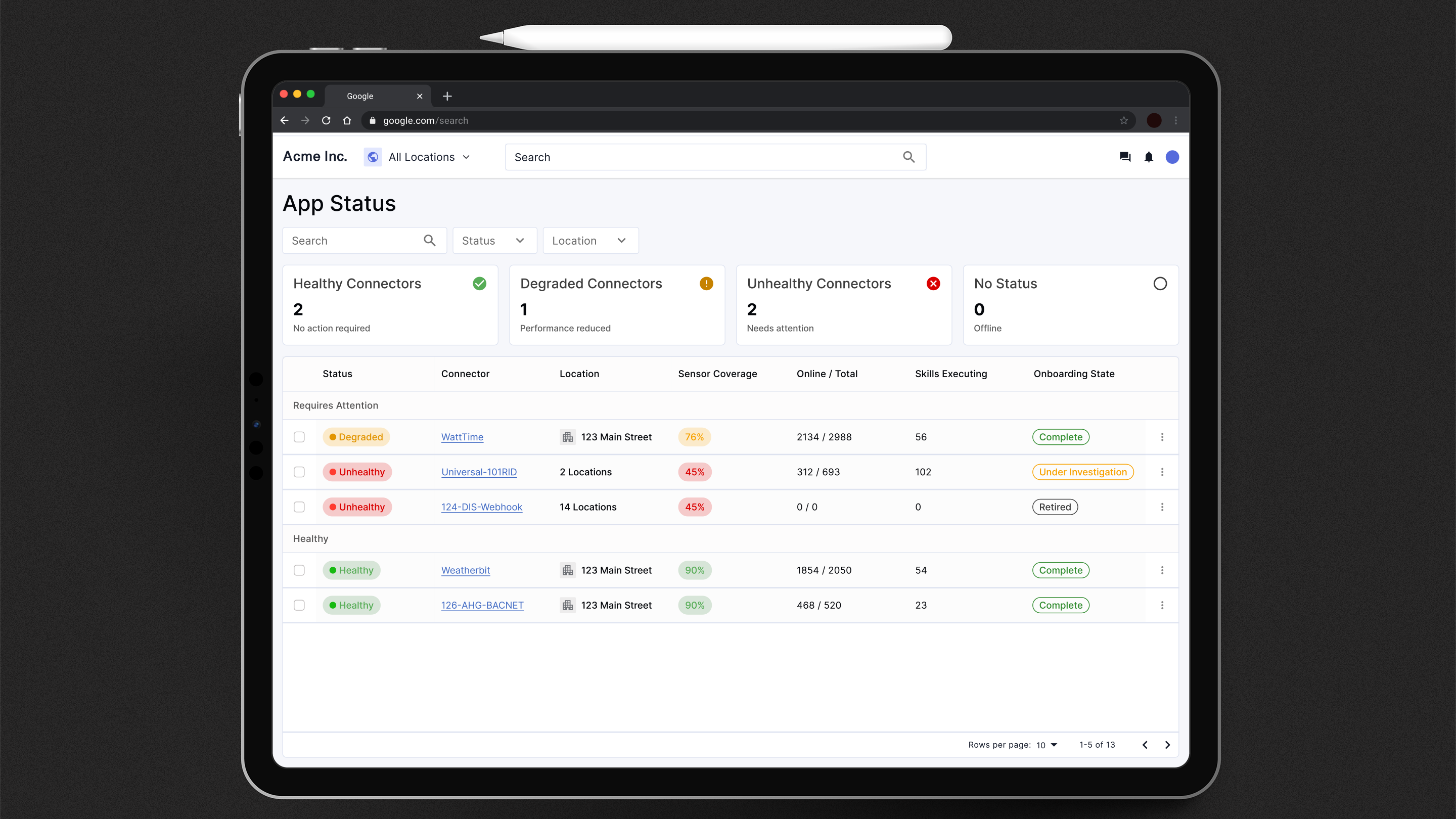Change rows per page dropdown
The image size is (1456, 819).
point(1047,745)
